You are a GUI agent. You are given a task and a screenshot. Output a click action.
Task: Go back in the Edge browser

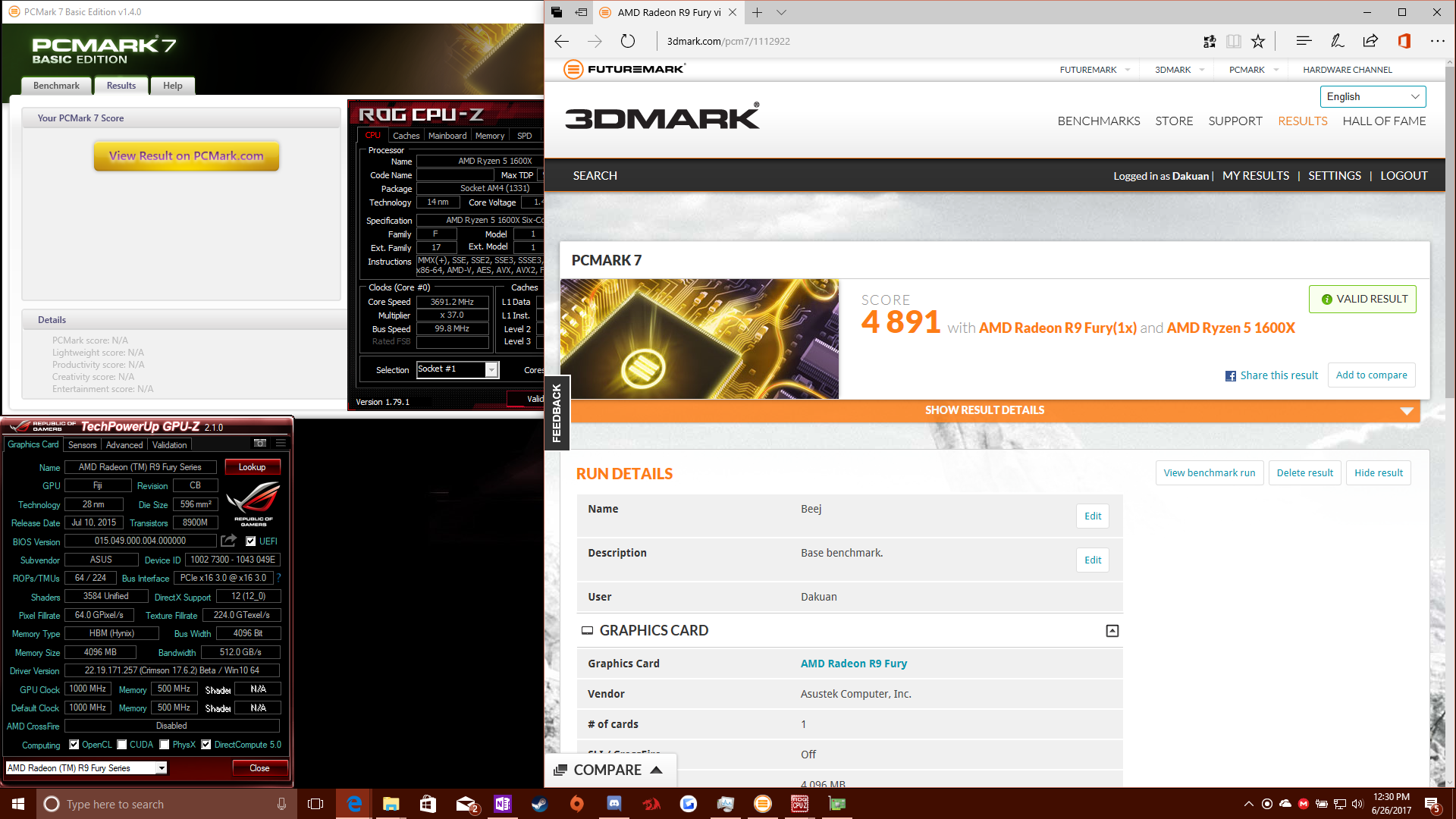(562, 41)
